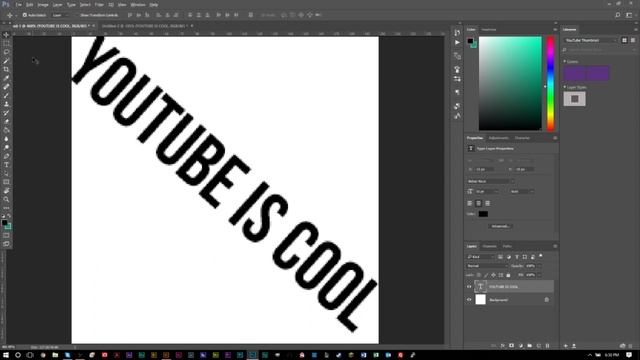Click the right align text button in Properties

(487, 203)
